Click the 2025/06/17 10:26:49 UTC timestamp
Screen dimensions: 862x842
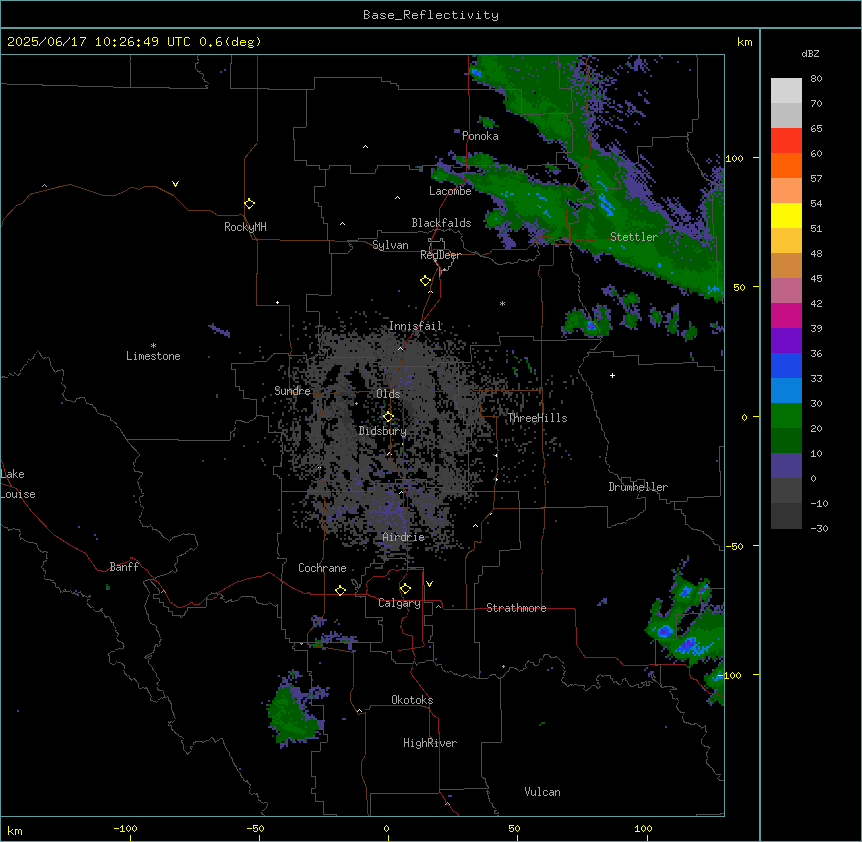(99, 42)
